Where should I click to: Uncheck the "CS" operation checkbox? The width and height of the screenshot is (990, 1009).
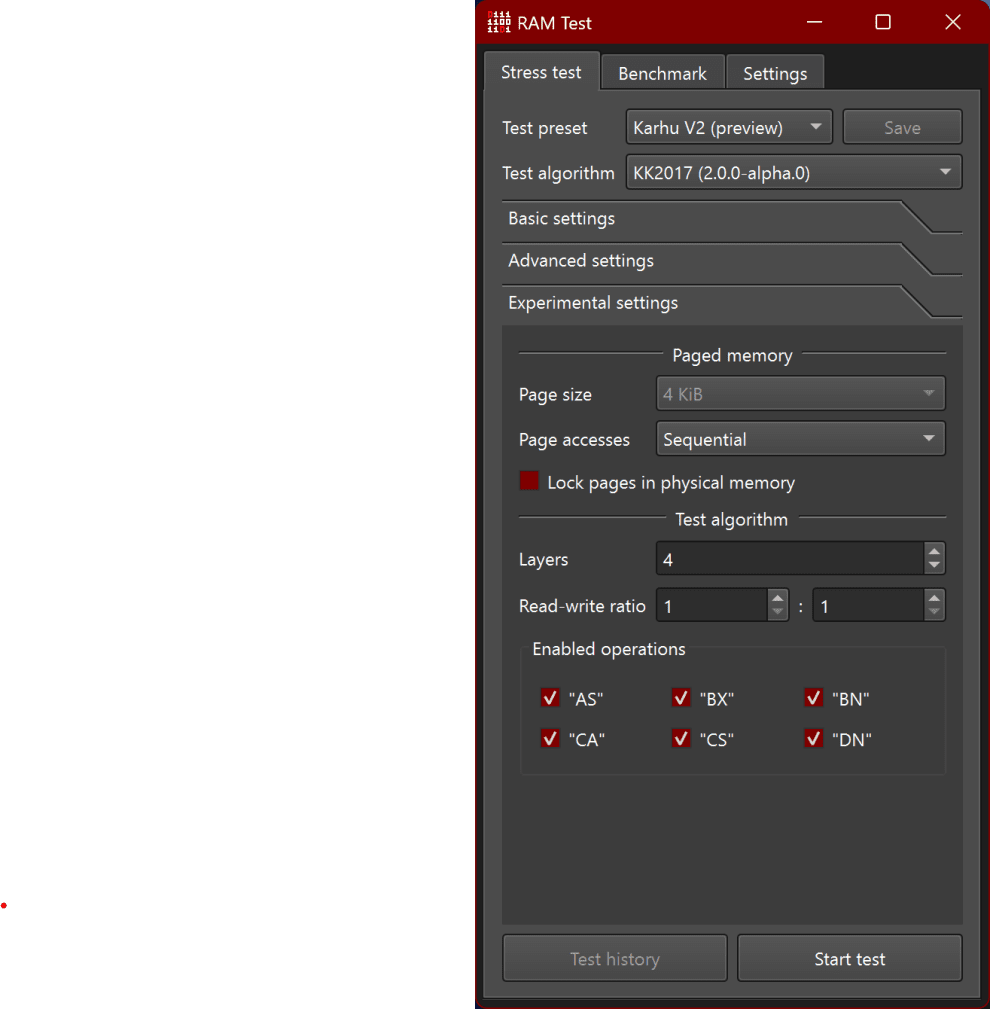[x=681, y=738]
